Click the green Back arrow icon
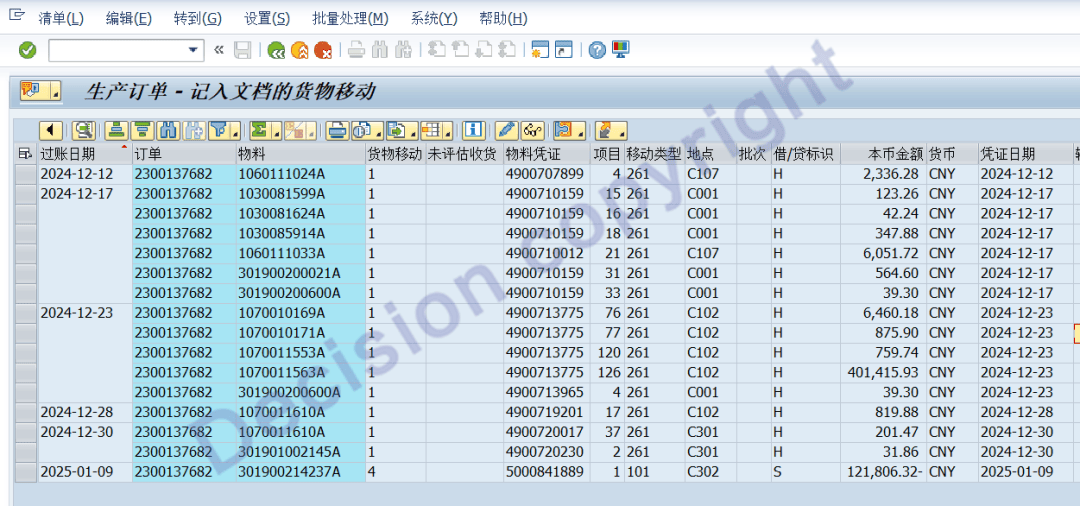Viewport: 1080px width, 506px height. tap(276, 50)
